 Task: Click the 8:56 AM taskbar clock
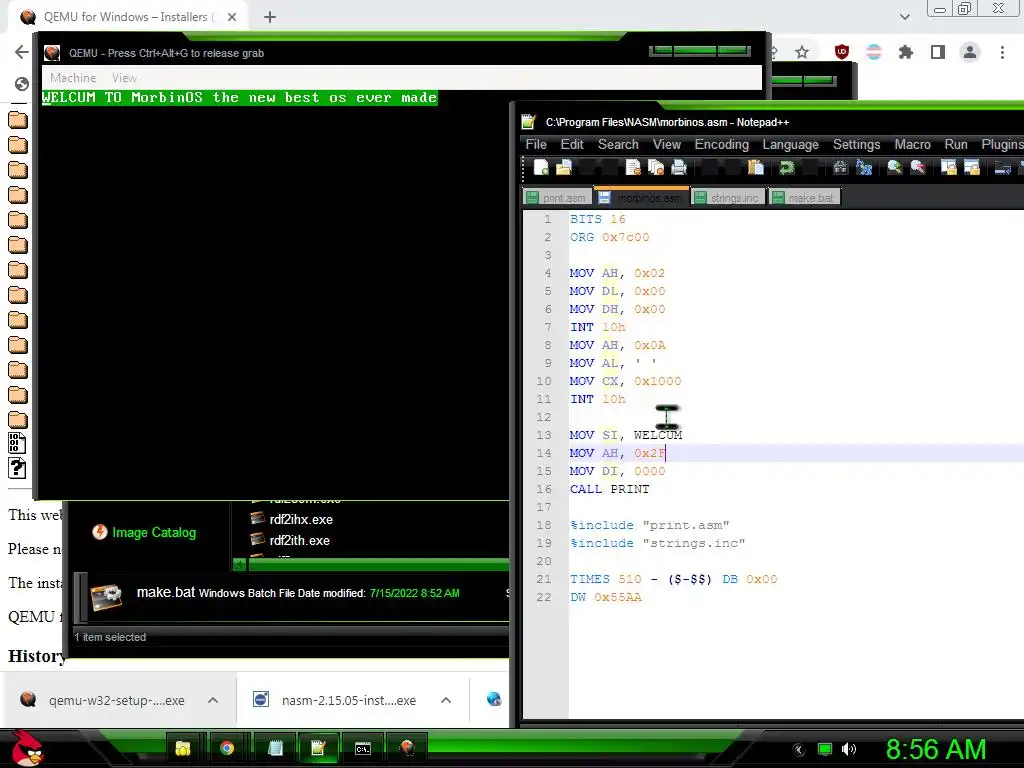[x=936, y=750]
